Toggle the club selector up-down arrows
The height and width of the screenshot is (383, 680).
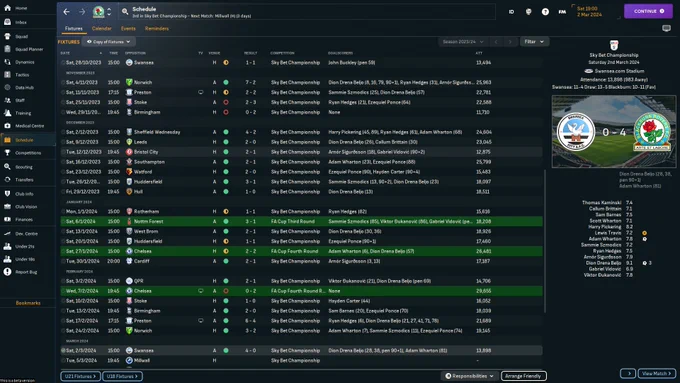pyautogui.click(x=109, y=12)
